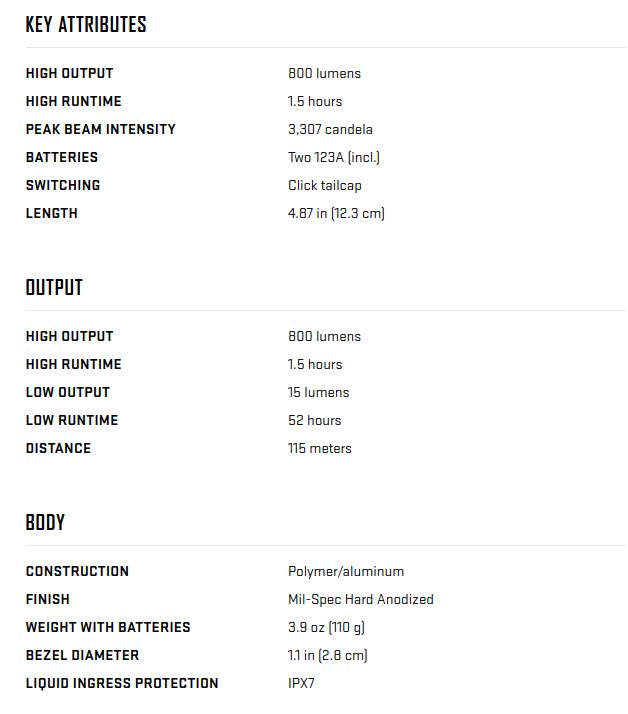Select the Mil-Spec Hard Anodized finish value
This screenshot has height=714, width=628.
(x=361, y=600)
